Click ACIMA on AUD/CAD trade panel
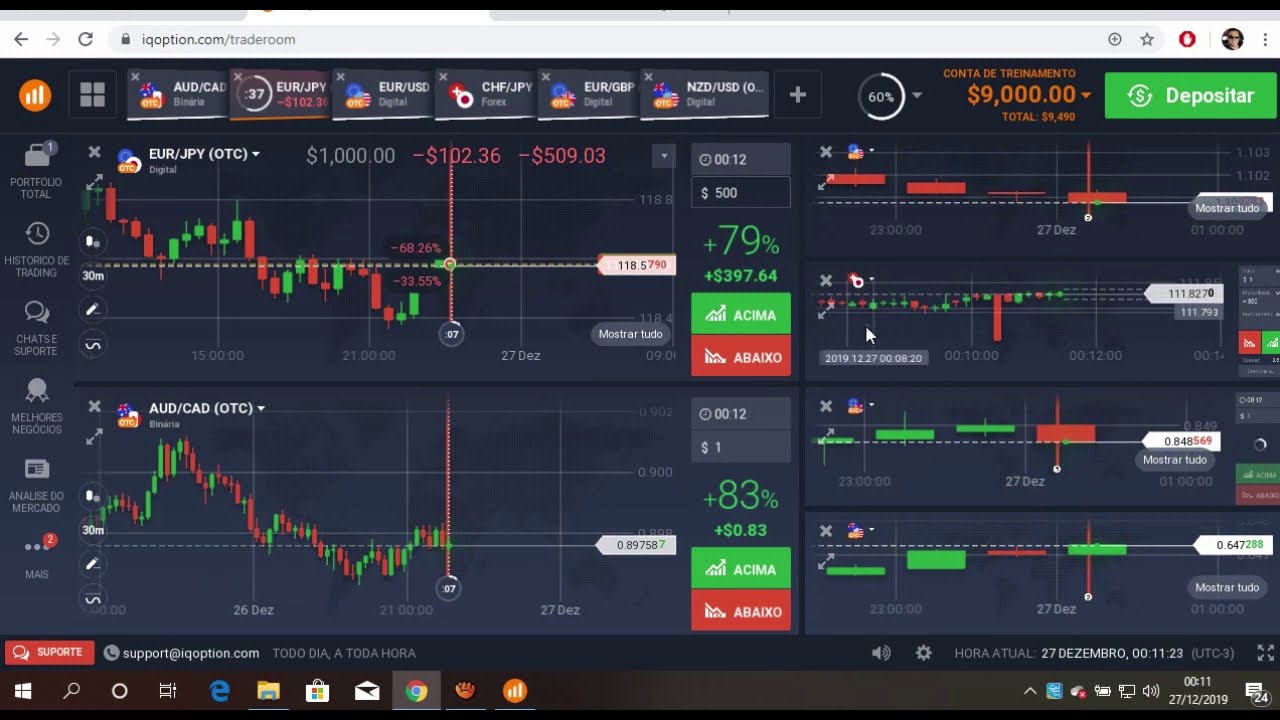Image resolution: width=1280 pixels, height=720 pixels. pos(741,569)
